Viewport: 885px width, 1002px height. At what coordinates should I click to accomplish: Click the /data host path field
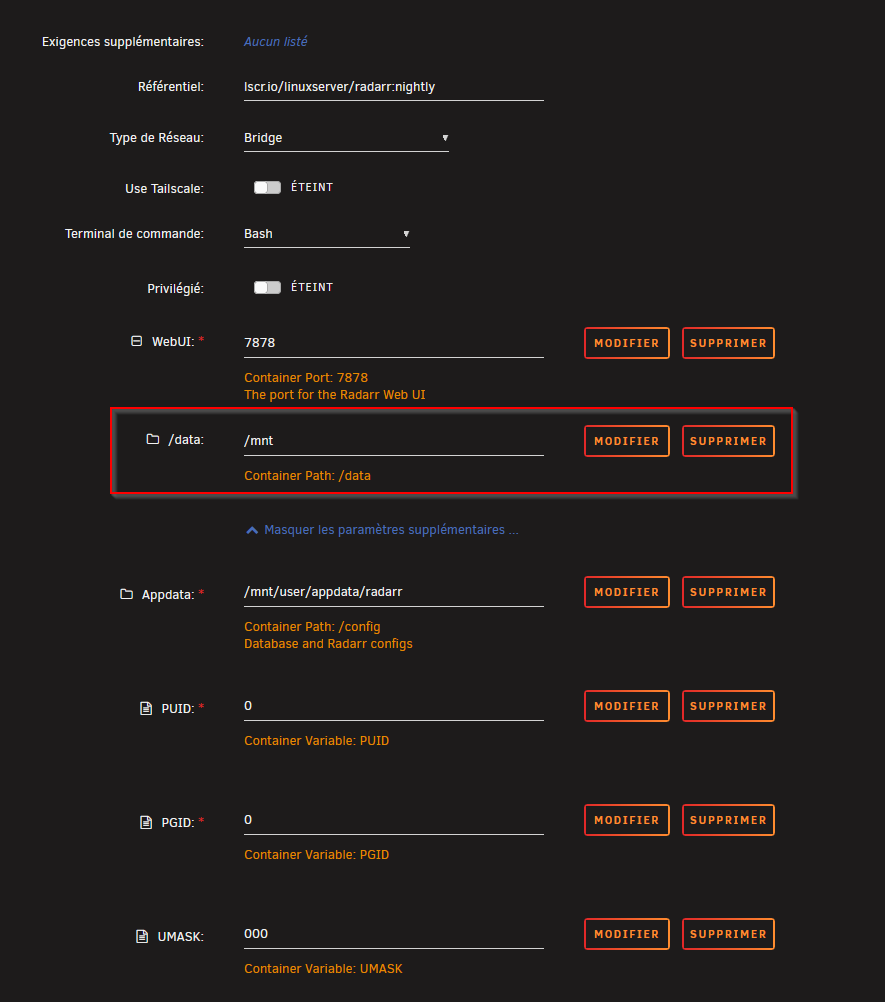tap(394, 441)
